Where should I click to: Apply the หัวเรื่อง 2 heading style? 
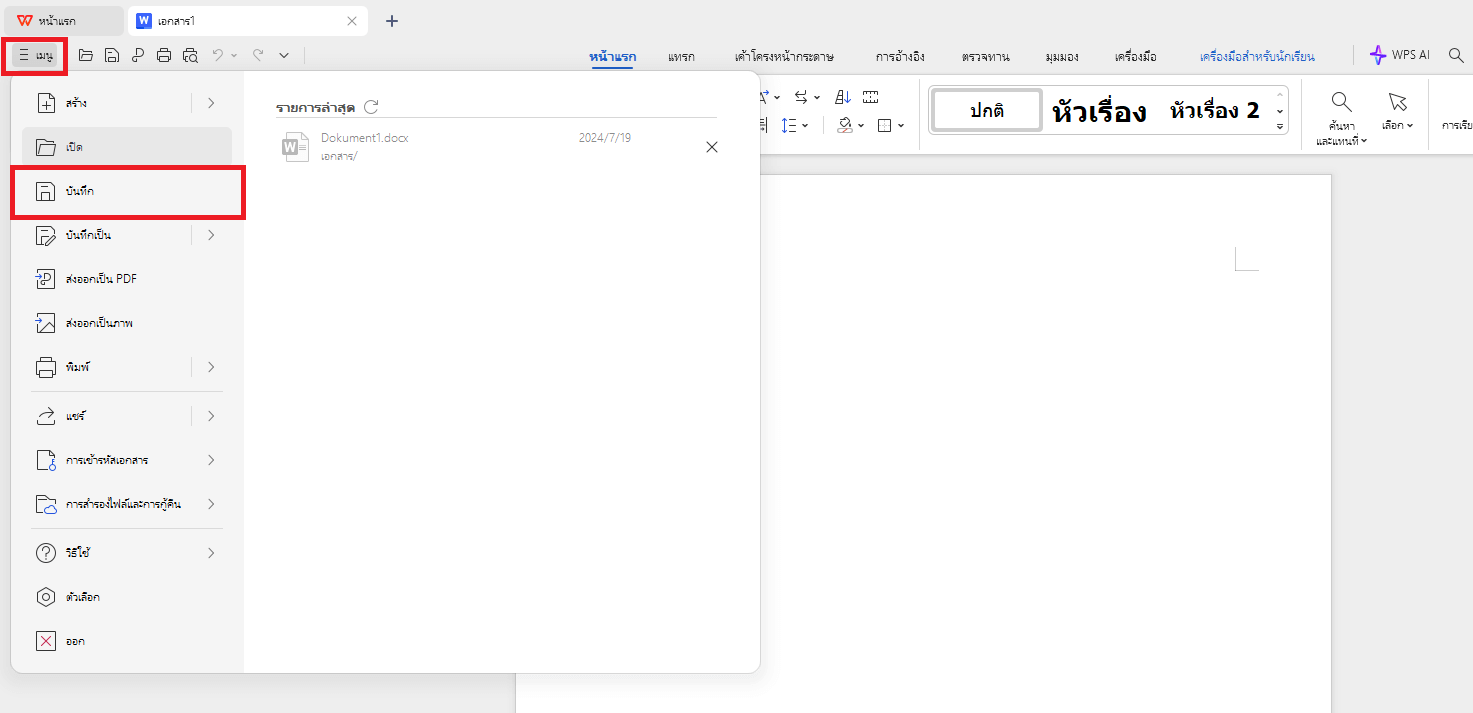[x=1214, y=111]
